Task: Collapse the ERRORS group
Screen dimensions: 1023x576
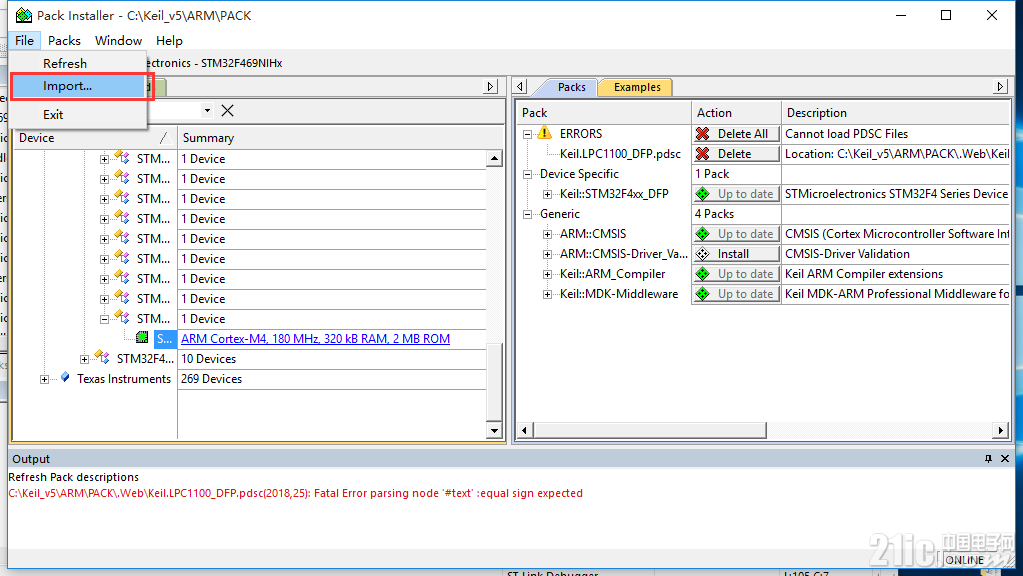Action: [527, 134]
